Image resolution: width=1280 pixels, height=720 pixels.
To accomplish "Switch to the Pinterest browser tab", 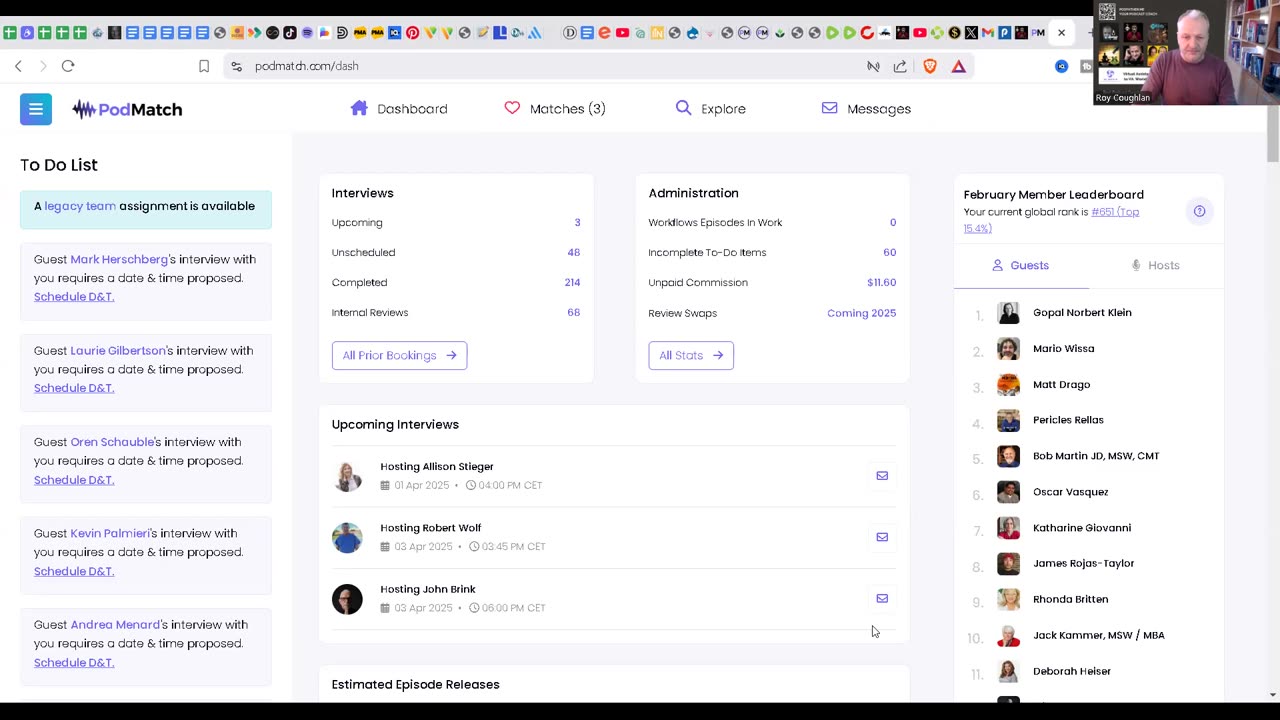I will [x=412, y=33].
